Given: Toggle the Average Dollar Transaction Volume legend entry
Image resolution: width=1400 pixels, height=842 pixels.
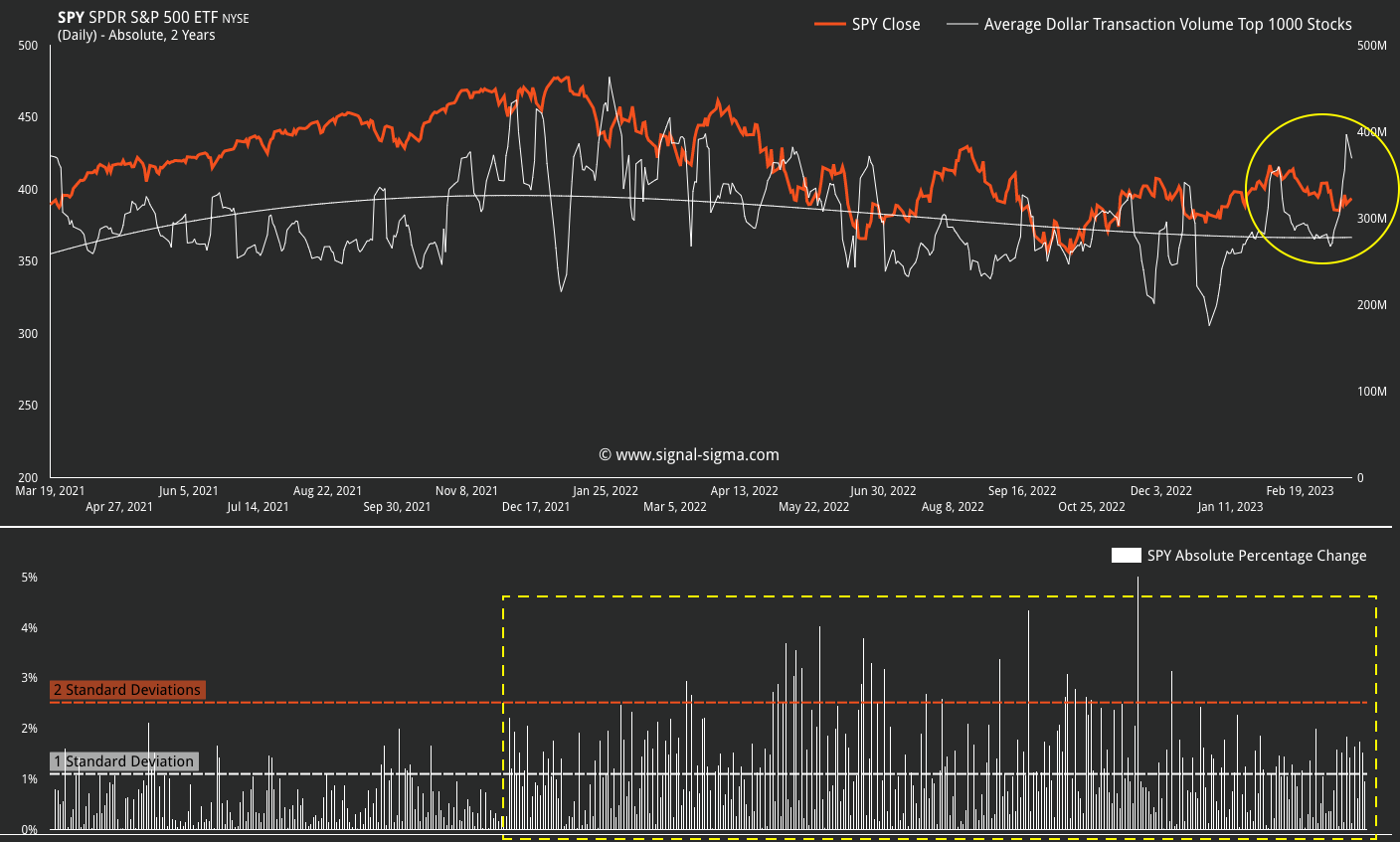Looking at the screenshot, I should (1149, 24).
